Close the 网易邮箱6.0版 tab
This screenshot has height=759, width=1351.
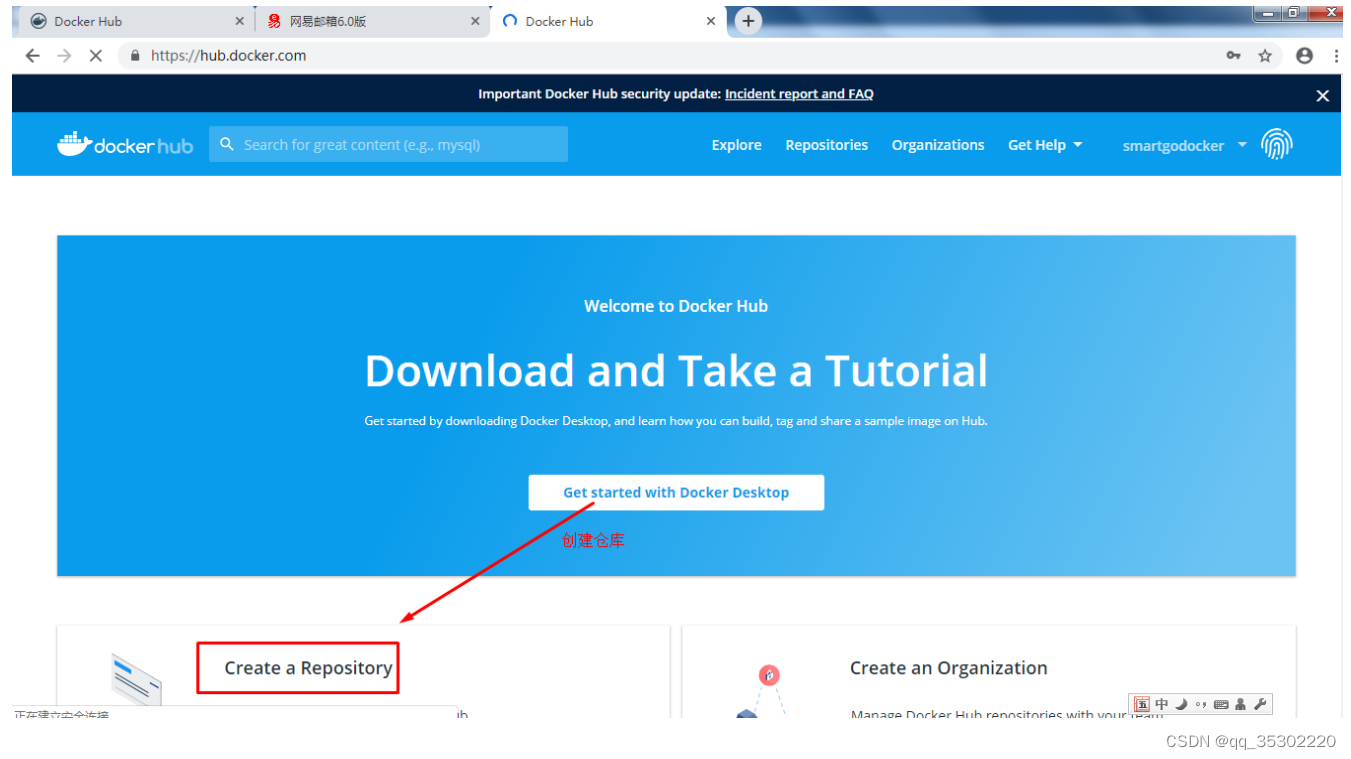(475, 21)
